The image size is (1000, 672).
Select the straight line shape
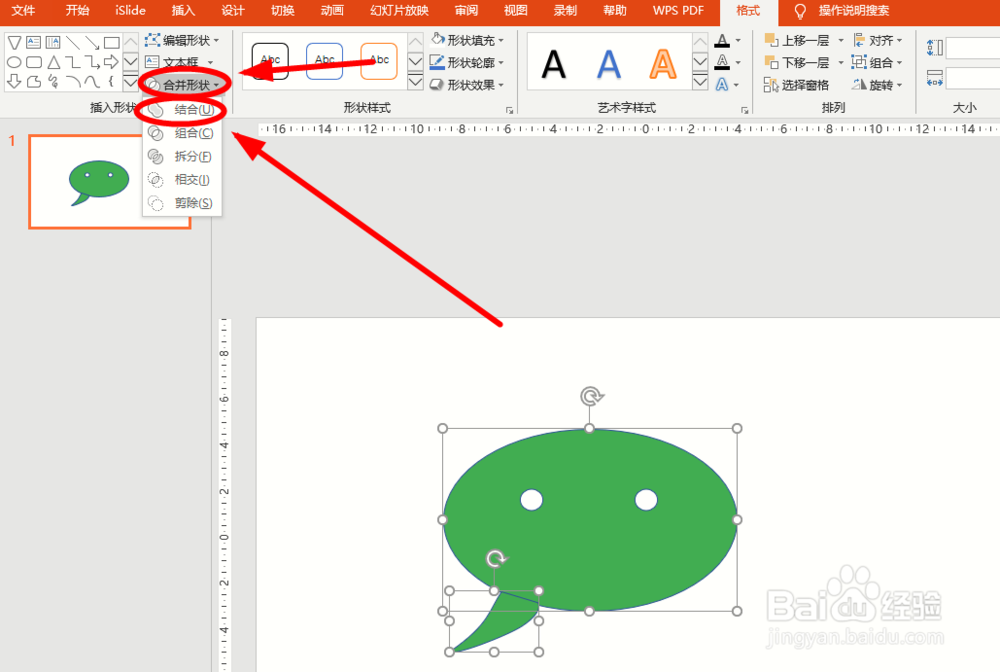pyautogui.click(x=73, y=43)
